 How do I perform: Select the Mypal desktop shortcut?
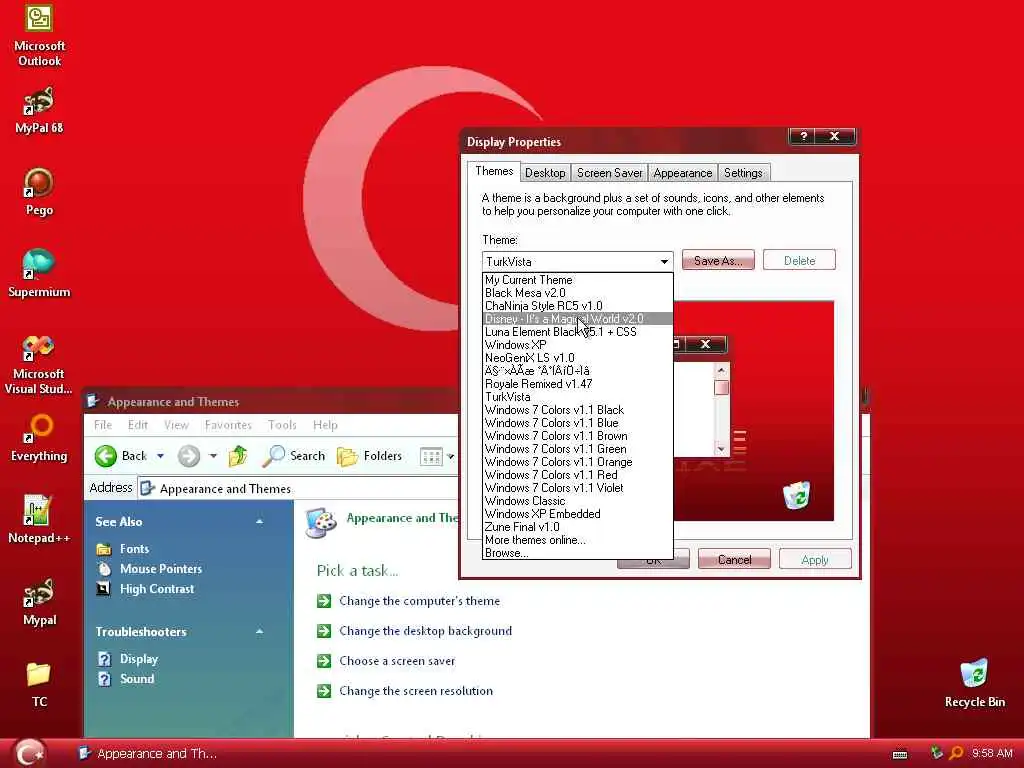point(39,601)
